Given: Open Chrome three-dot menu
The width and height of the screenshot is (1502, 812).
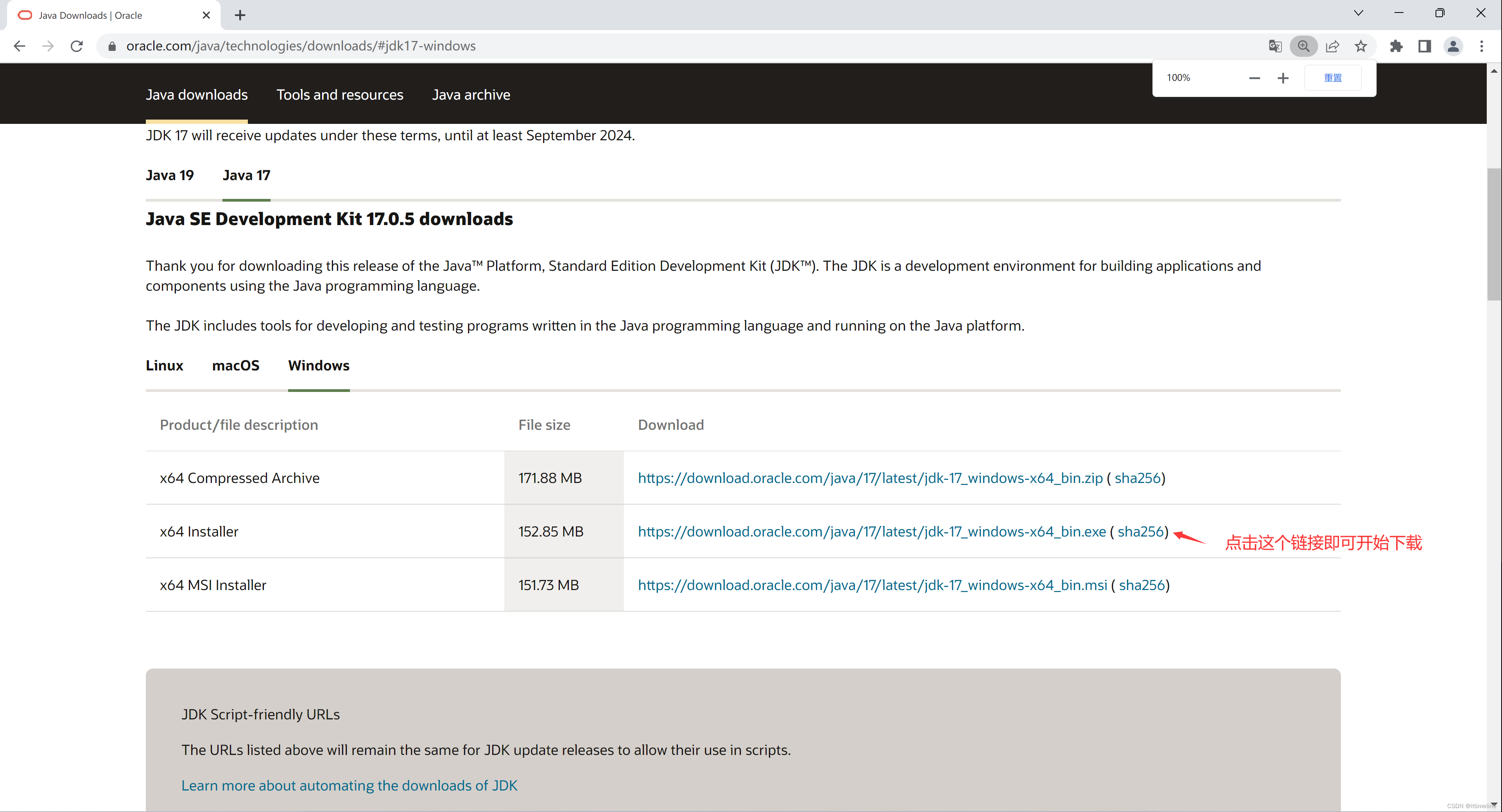Looking at the screenshot, I should [x=1482, y=46].
